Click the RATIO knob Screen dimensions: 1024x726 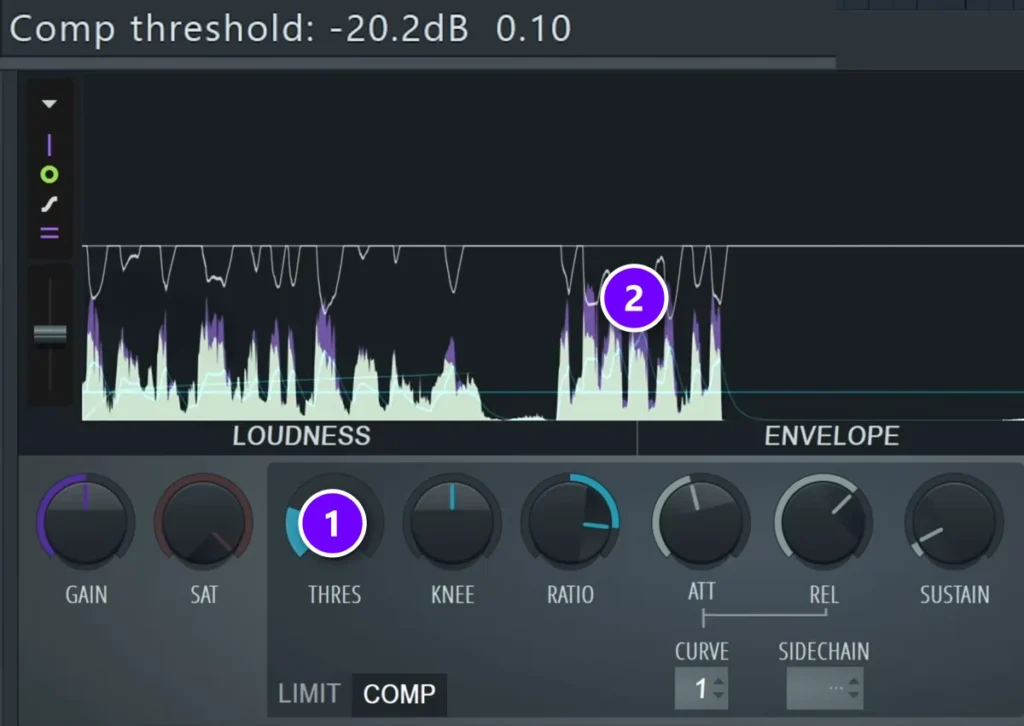tap(570, 520)
